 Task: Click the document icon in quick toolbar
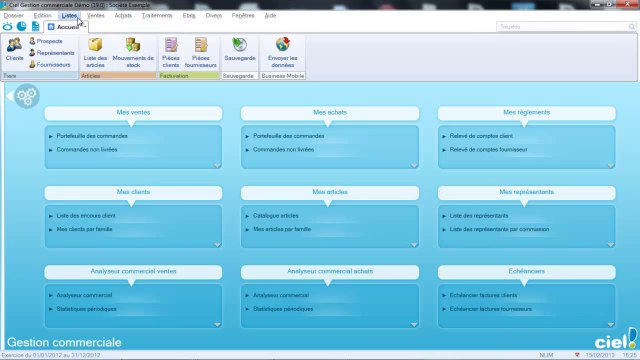coord(36,27)
